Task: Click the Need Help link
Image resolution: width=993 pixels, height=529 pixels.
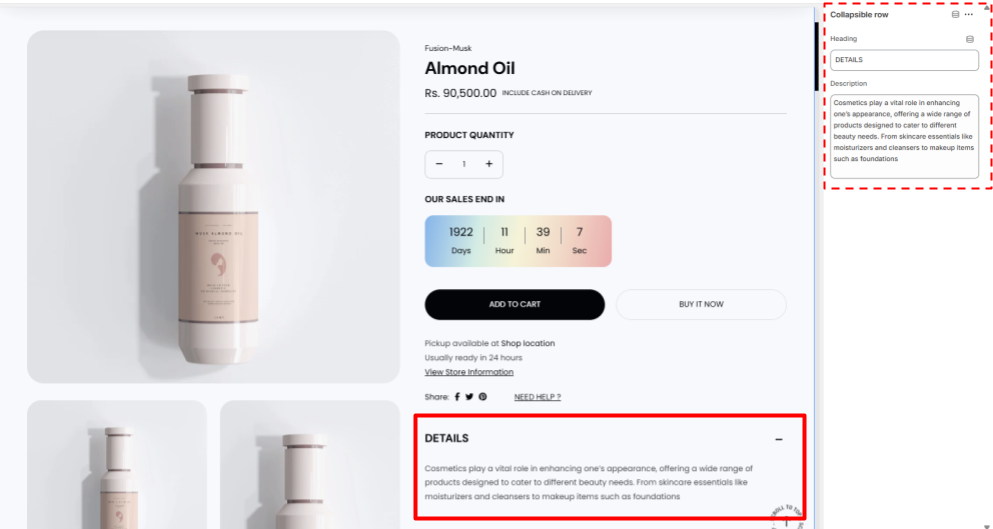Action: click(537, 397)
